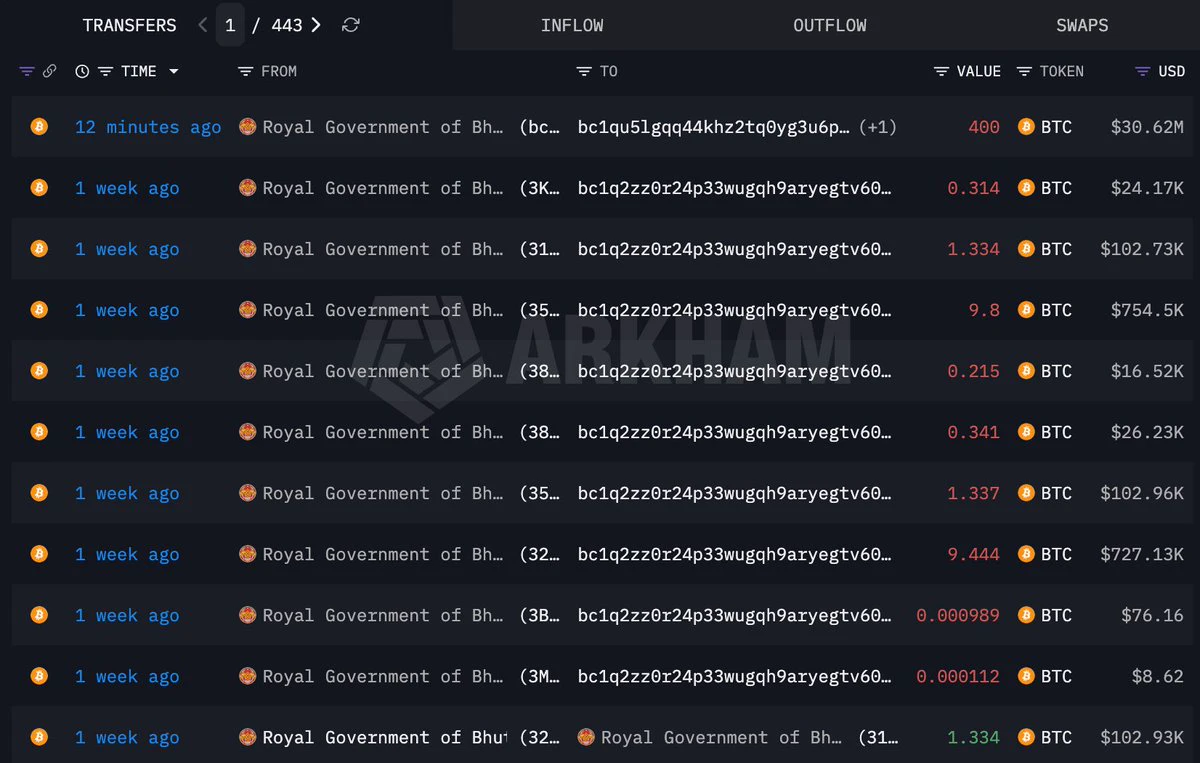Click BTC token icon in the $30.62M row
The image size is (1200, 763).
[x=1026, y=127]
